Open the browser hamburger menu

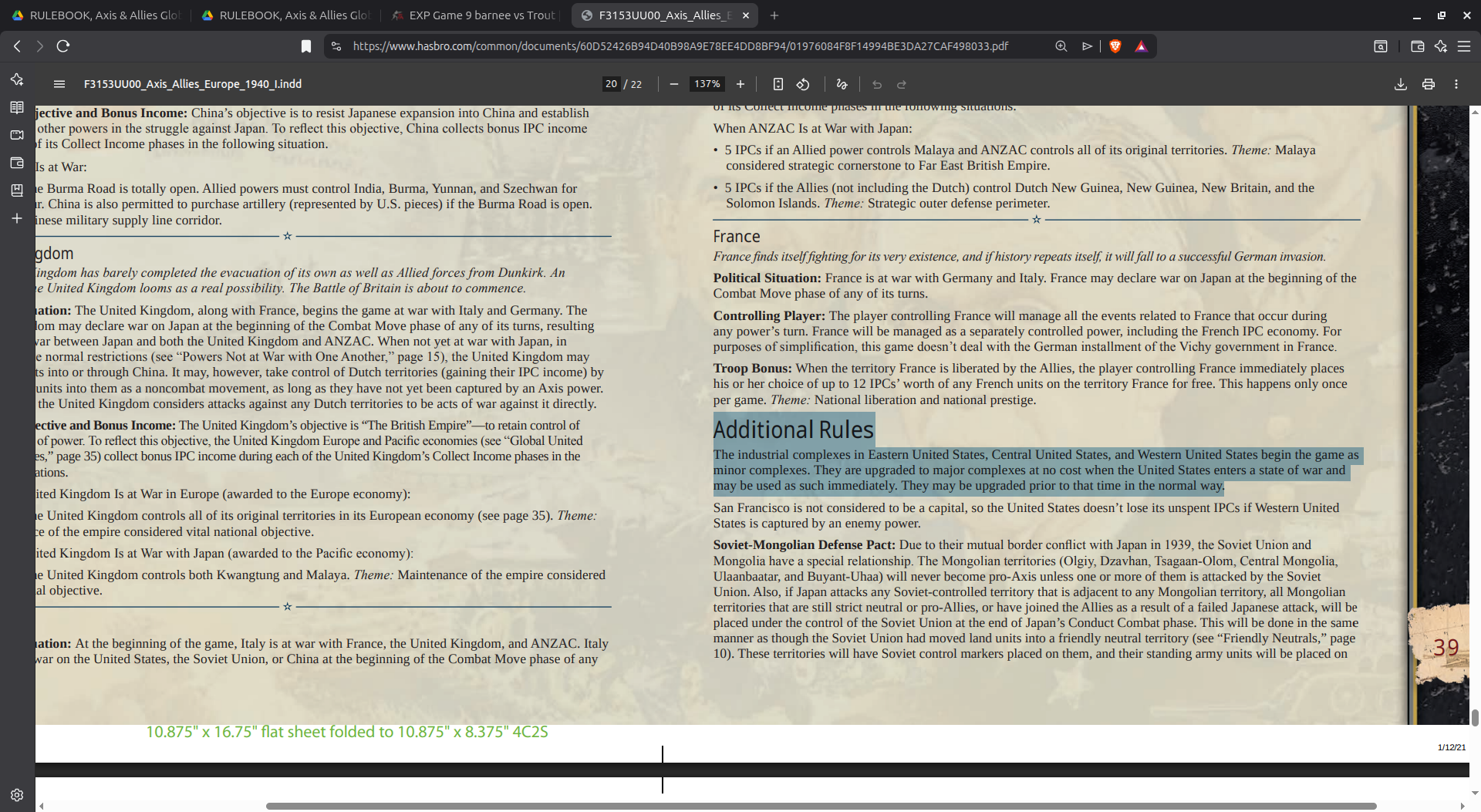click(x=1465, y=46)
